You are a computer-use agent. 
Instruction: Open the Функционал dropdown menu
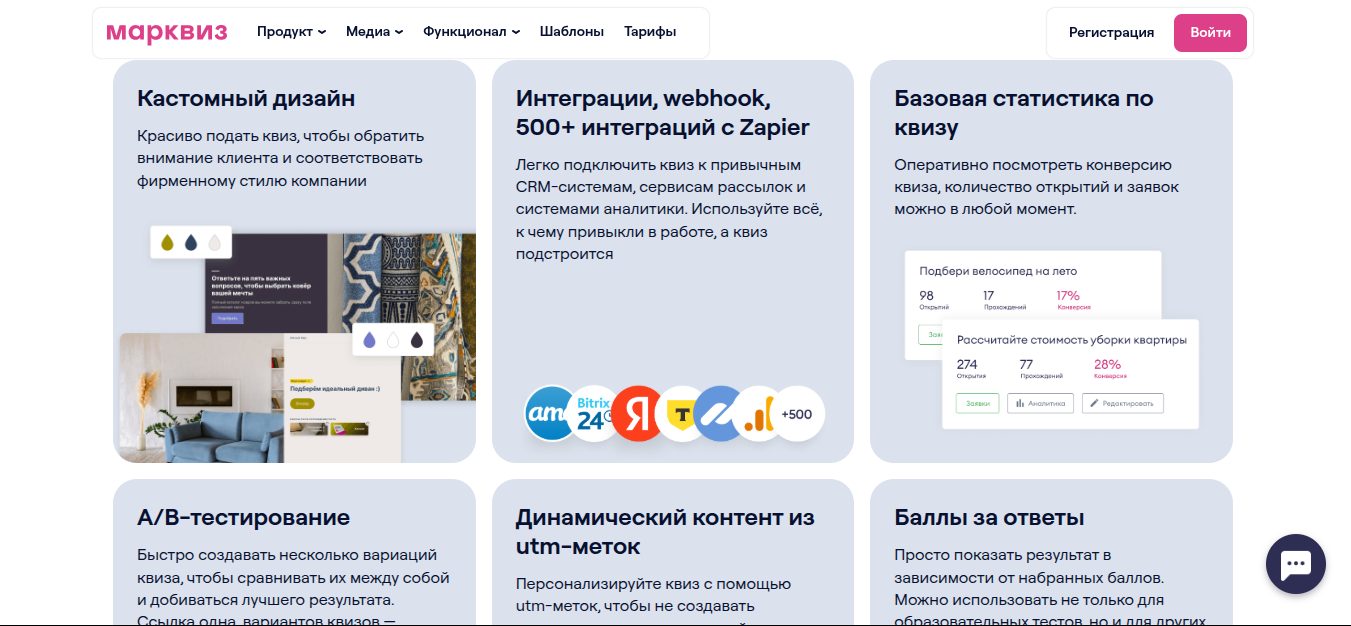[471, 32]
